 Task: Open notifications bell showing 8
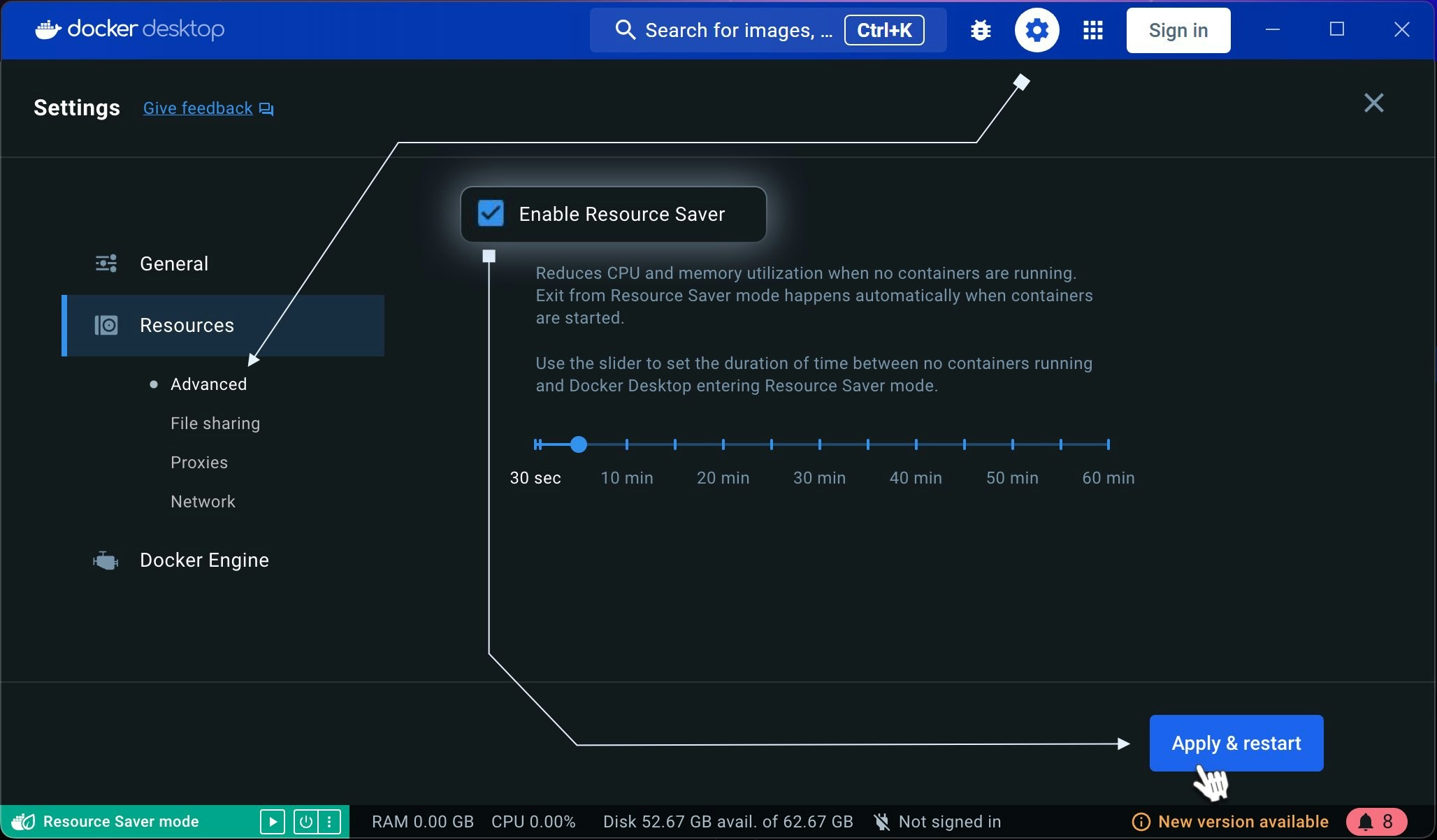pos(1375,821)
